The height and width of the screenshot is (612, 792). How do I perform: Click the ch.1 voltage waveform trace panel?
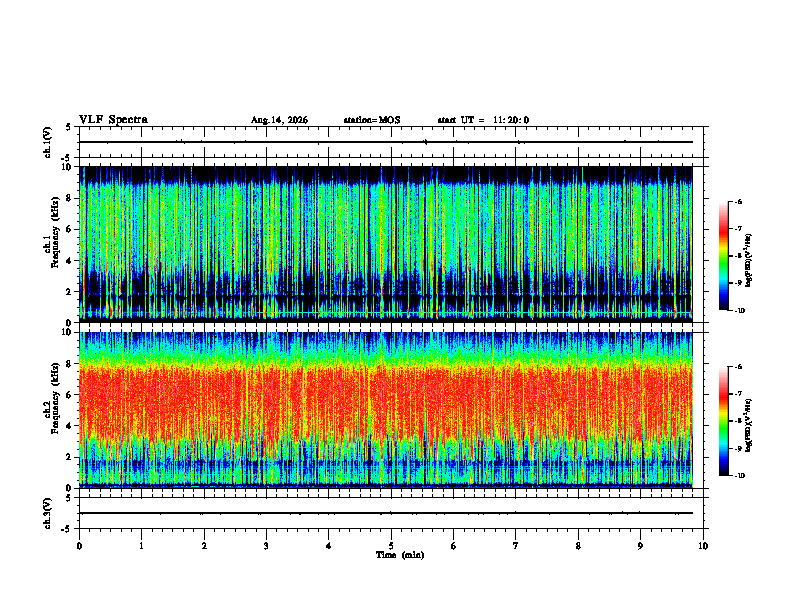point(391,142)
